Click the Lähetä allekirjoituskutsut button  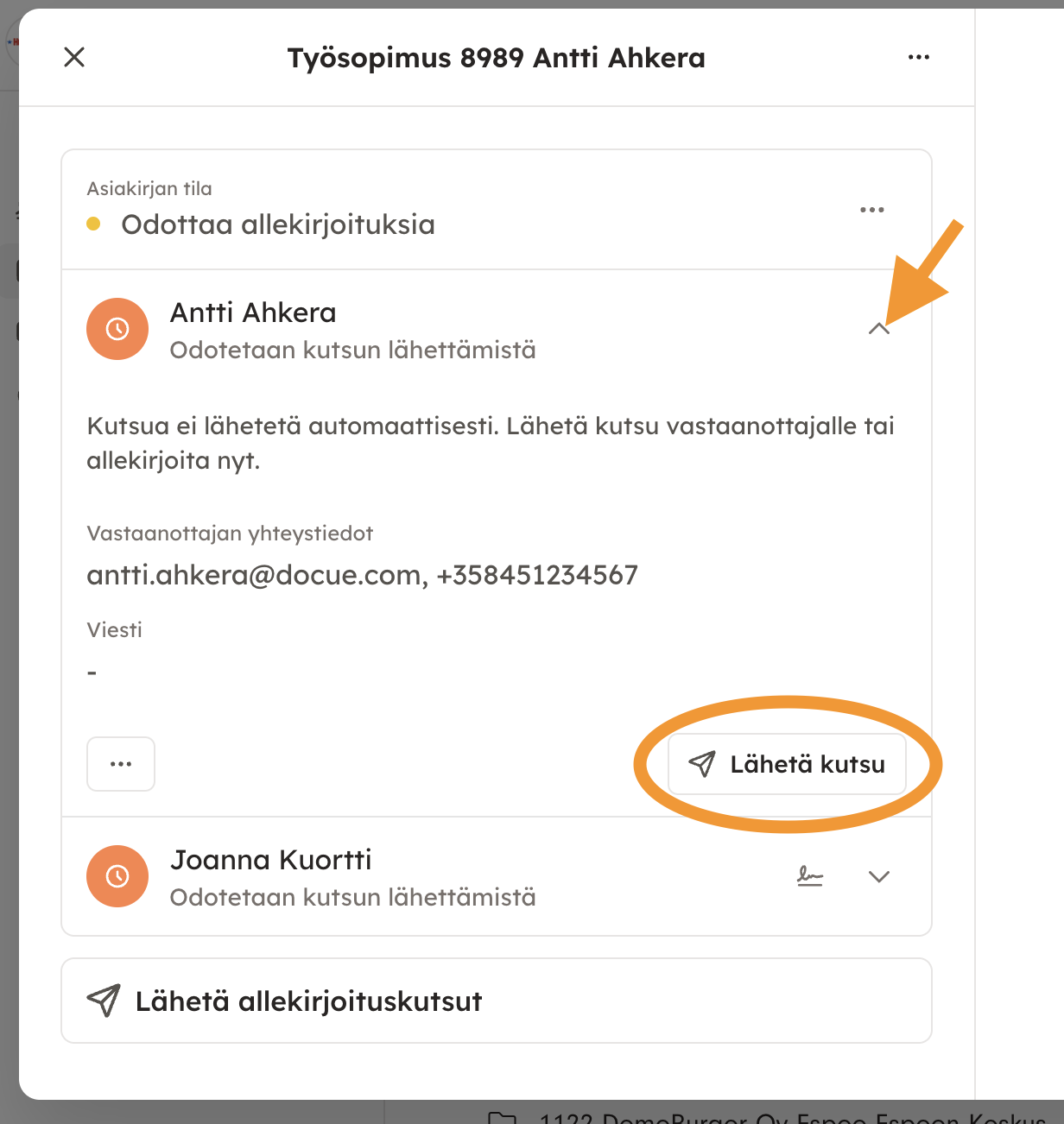(496, 1001)
